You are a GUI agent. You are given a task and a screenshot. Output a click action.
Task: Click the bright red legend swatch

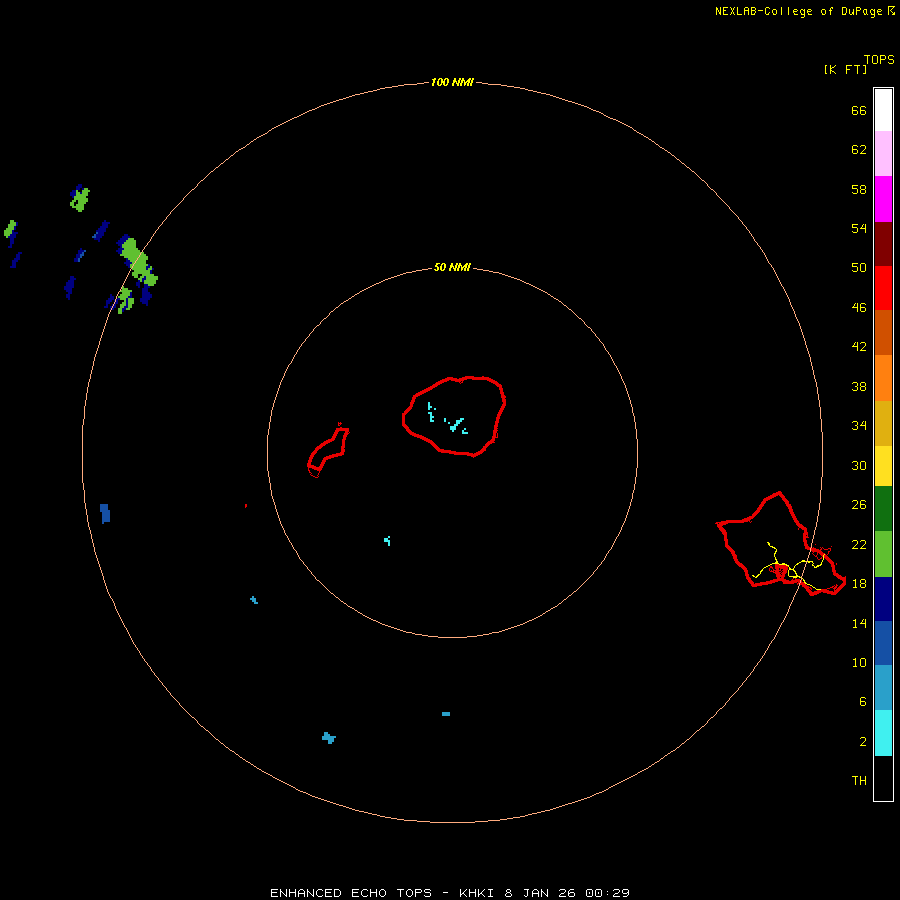883,288
